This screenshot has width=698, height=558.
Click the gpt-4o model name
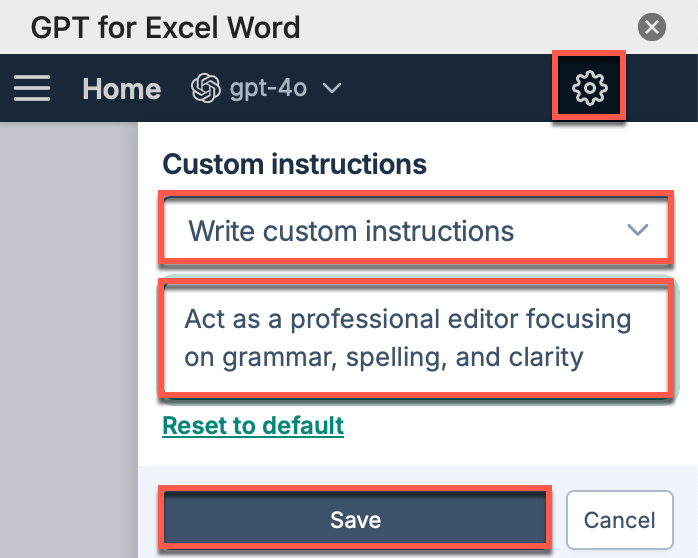[268, 88]
